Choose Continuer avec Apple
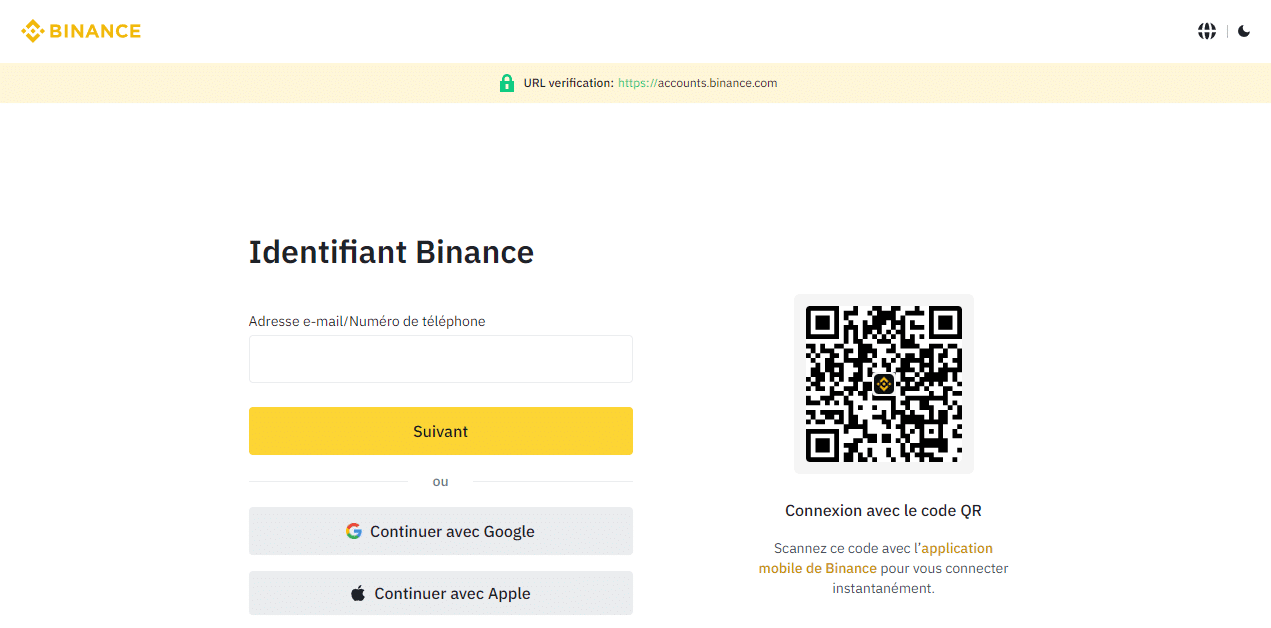Screen dimensions: 1271x628 440,592
